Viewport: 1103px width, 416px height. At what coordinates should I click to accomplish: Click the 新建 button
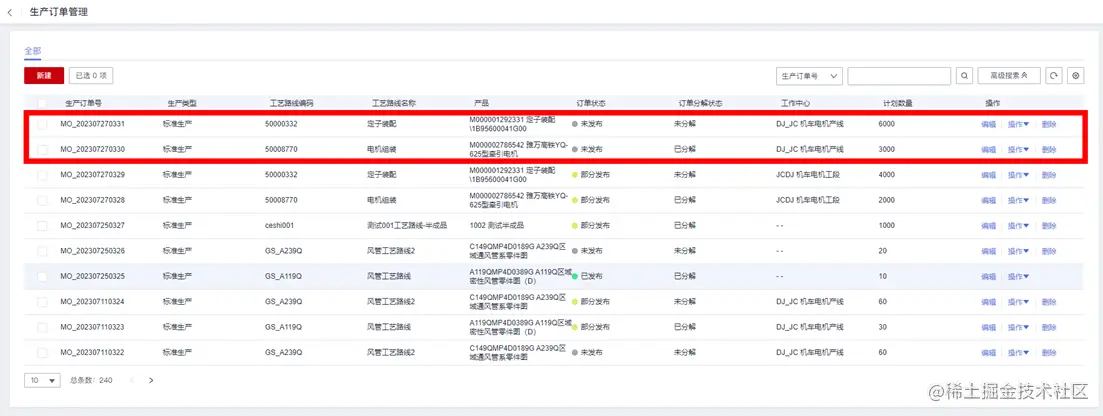[x=44, y=75]
